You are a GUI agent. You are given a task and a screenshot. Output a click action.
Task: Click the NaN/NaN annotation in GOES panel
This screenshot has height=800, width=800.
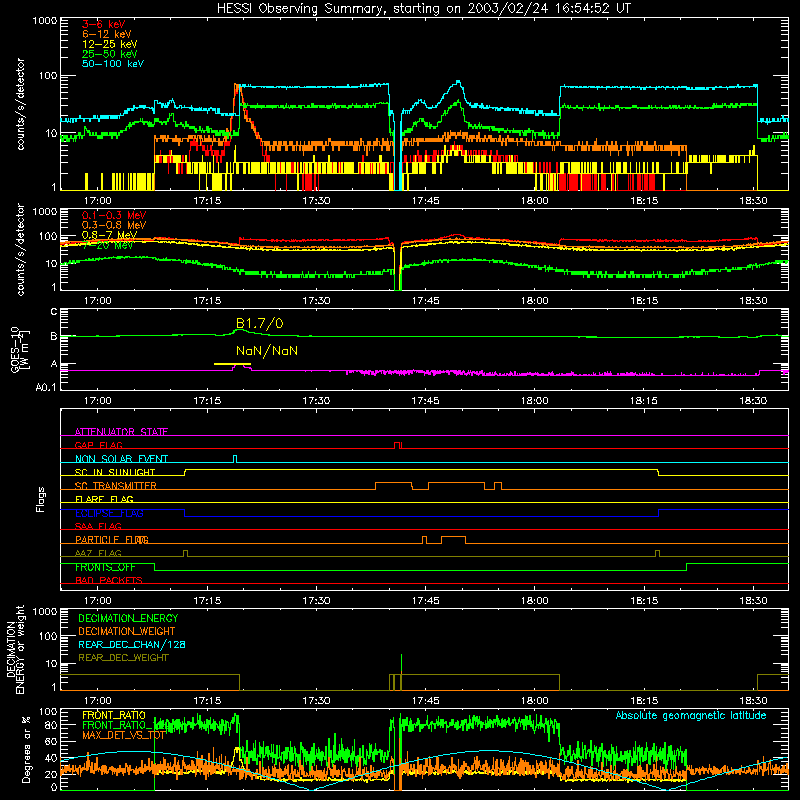point(267,351)
